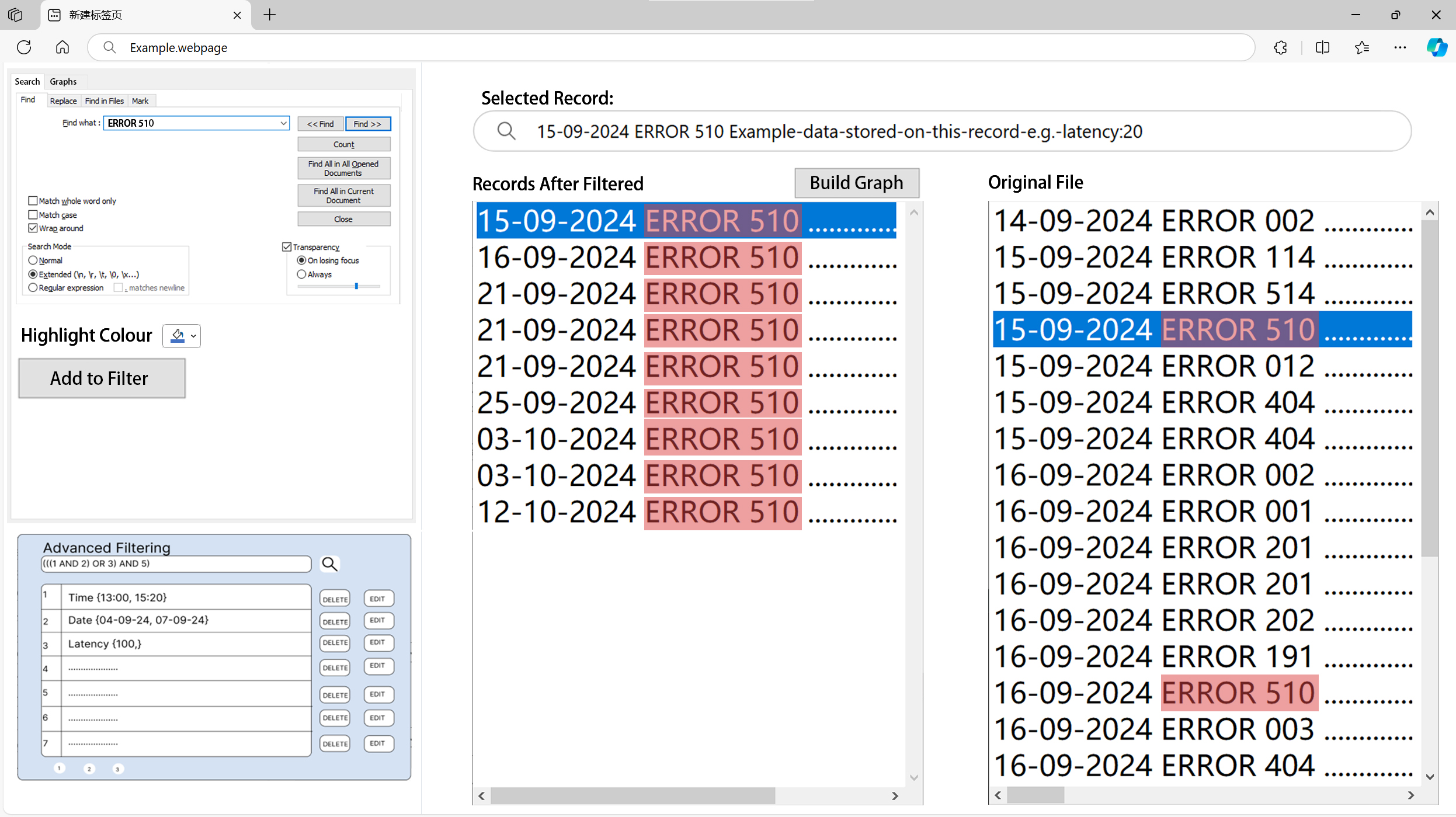Open the browser settings ellipsis menu
Image resolution: width=1456 pixels, height=817 pixels.
tap(1400, 47)
